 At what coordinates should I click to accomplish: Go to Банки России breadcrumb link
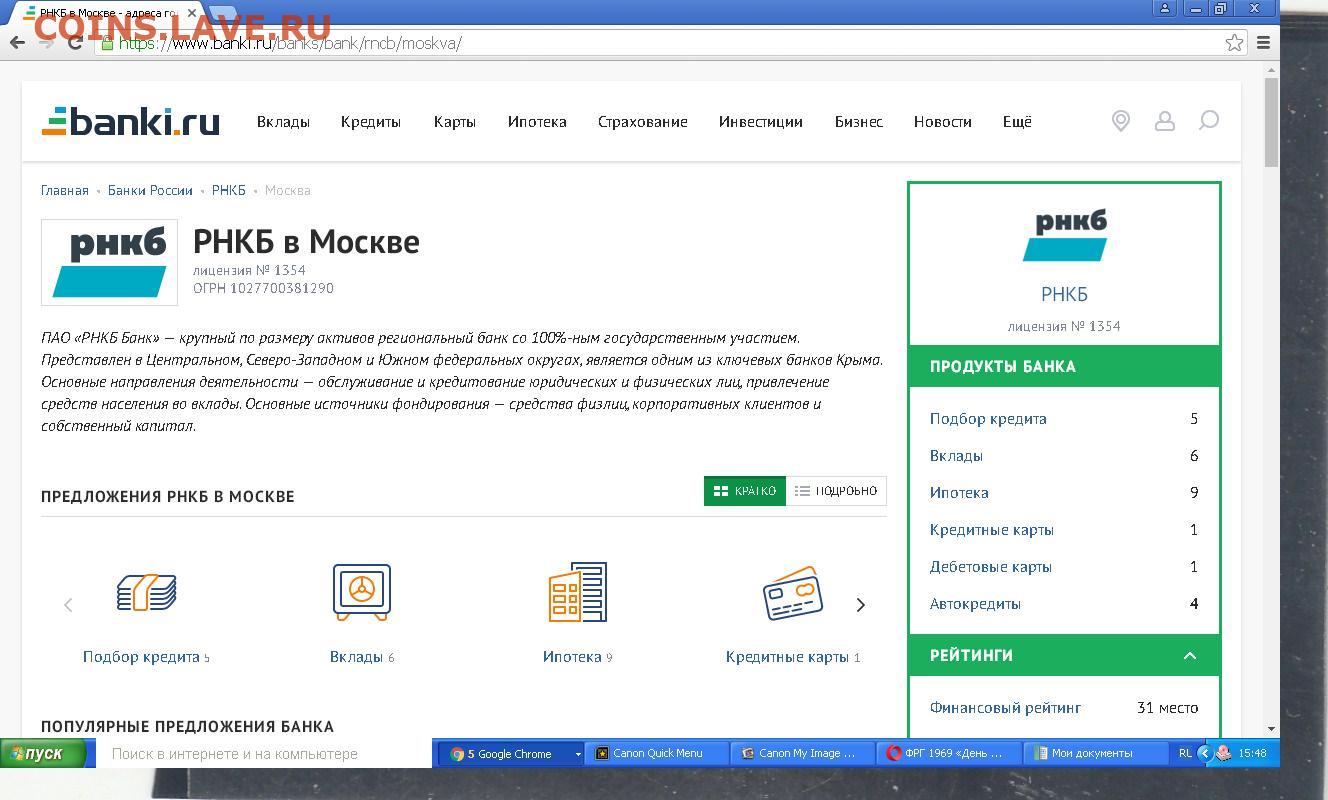pyautogui.click(x=150, y=190)
